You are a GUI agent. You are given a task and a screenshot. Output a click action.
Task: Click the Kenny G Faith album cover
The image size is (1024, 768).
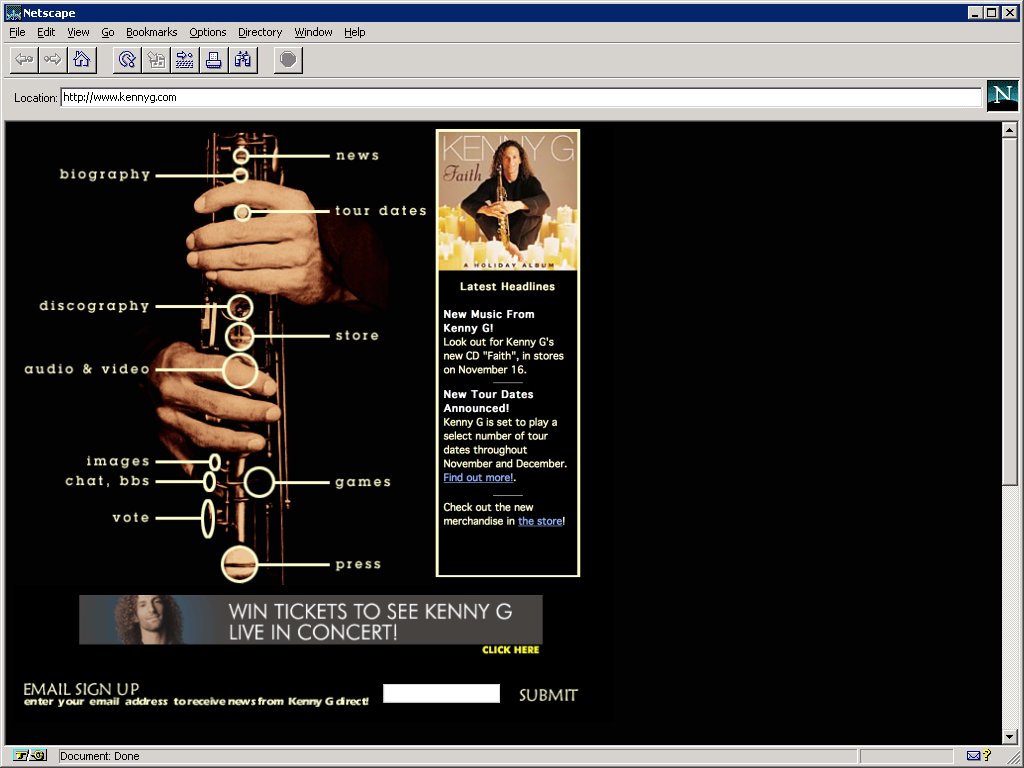click(x=508, y=200)
